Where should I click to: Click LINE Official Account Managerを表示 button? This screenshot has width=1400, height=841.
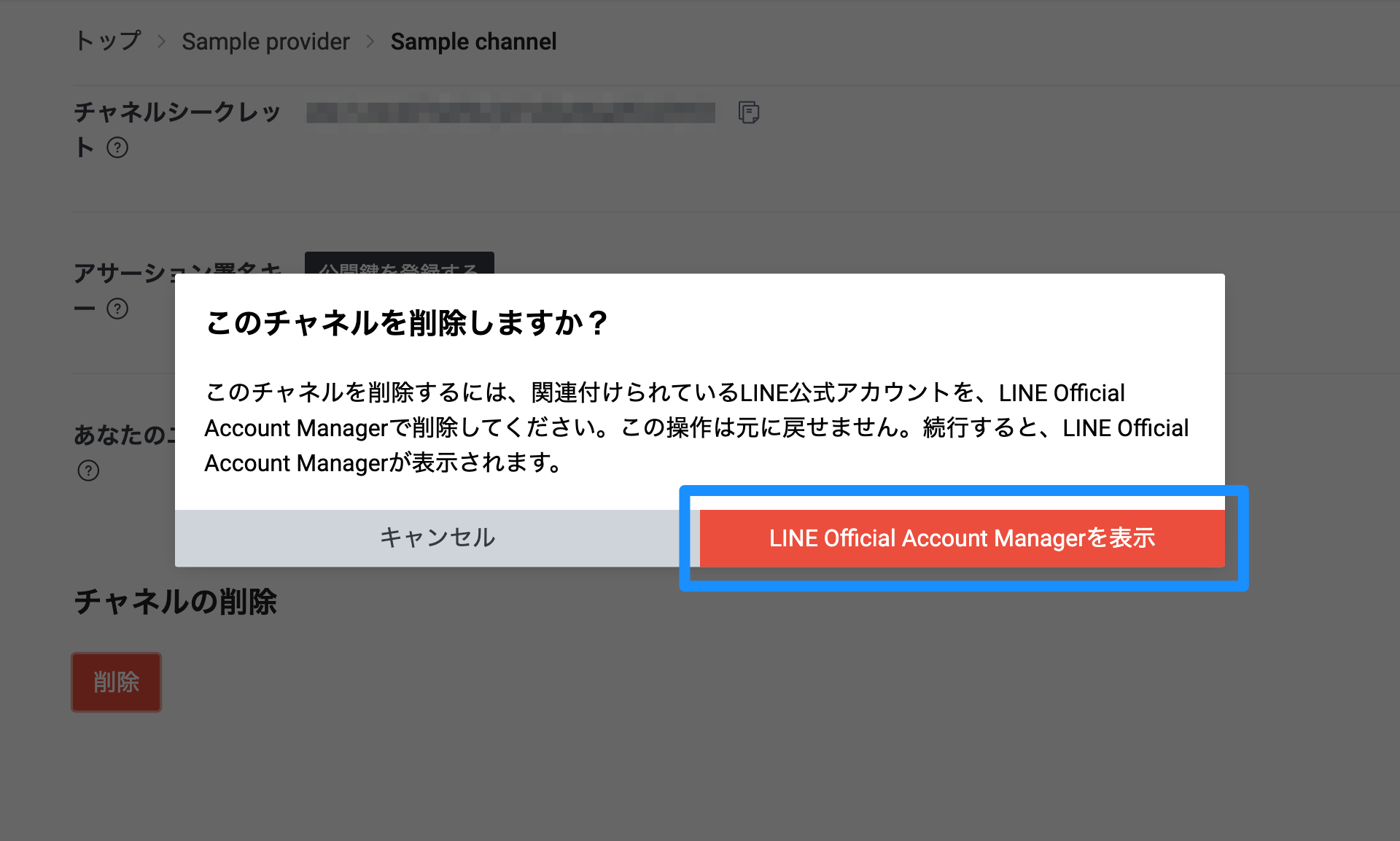tap(962, 538)
